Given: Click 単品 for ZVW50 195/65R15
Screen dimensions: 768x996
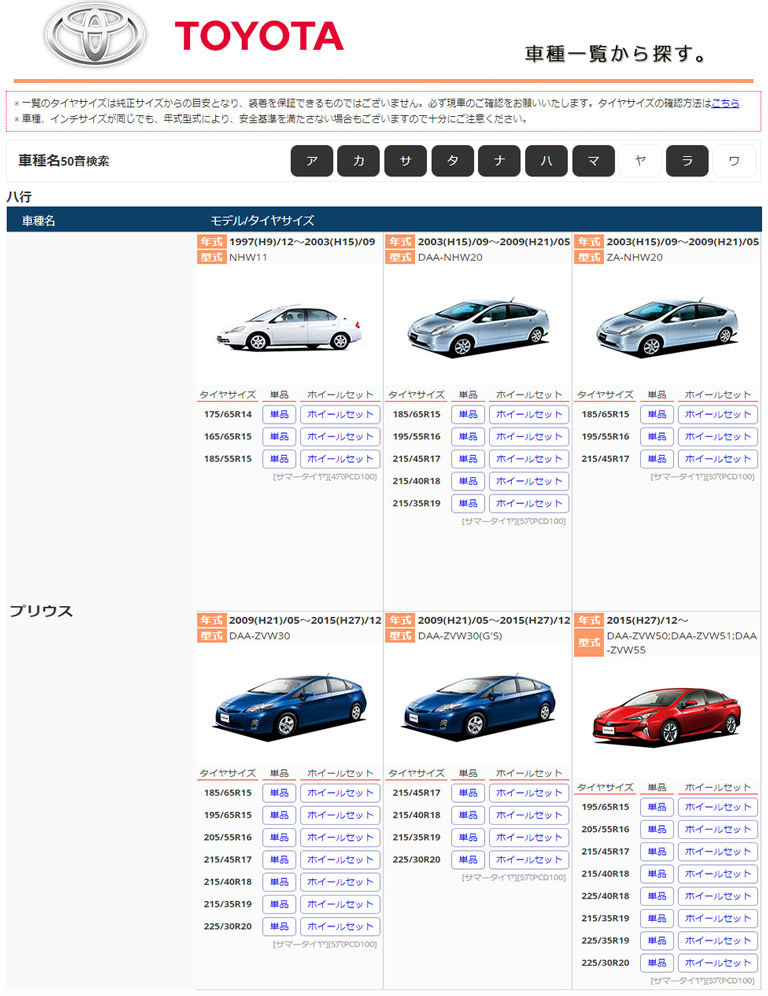Looking at the screenshot, I should 657,807.
